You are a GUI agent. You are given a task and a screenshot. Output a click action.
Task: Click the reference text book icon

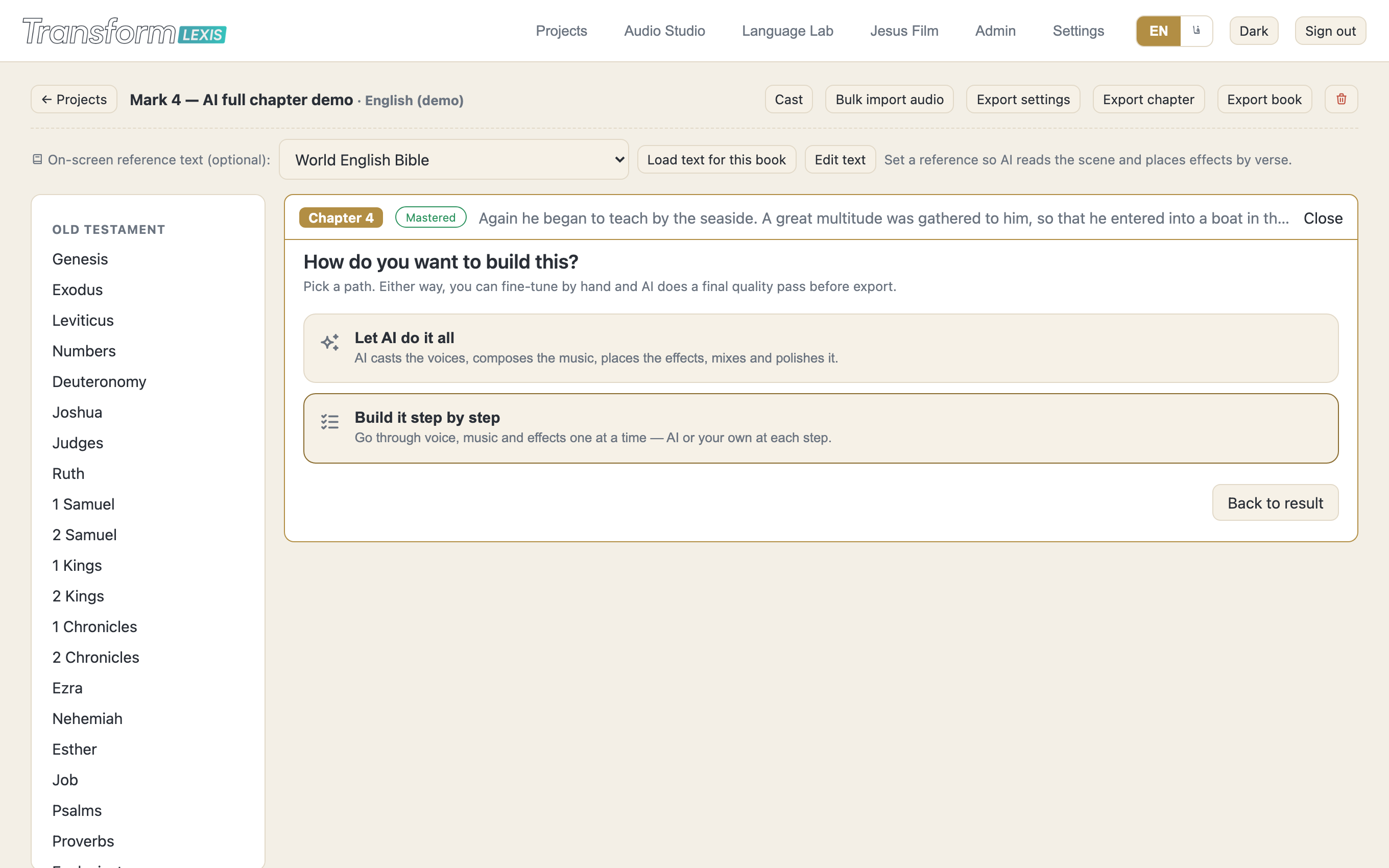pos(37,159)
